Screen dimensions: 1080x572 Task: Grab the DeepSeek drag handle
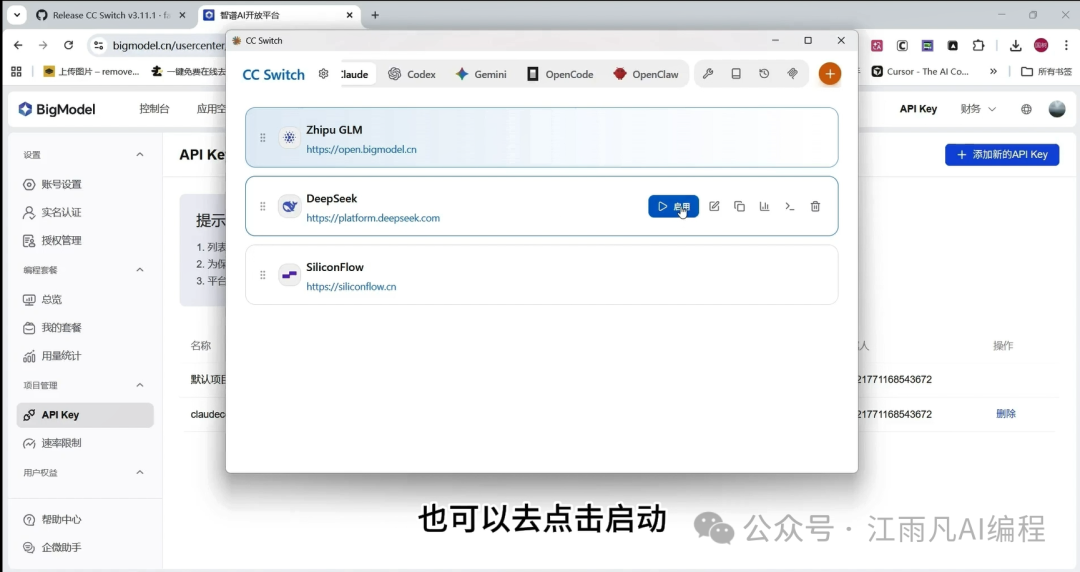tap(262, 206)
